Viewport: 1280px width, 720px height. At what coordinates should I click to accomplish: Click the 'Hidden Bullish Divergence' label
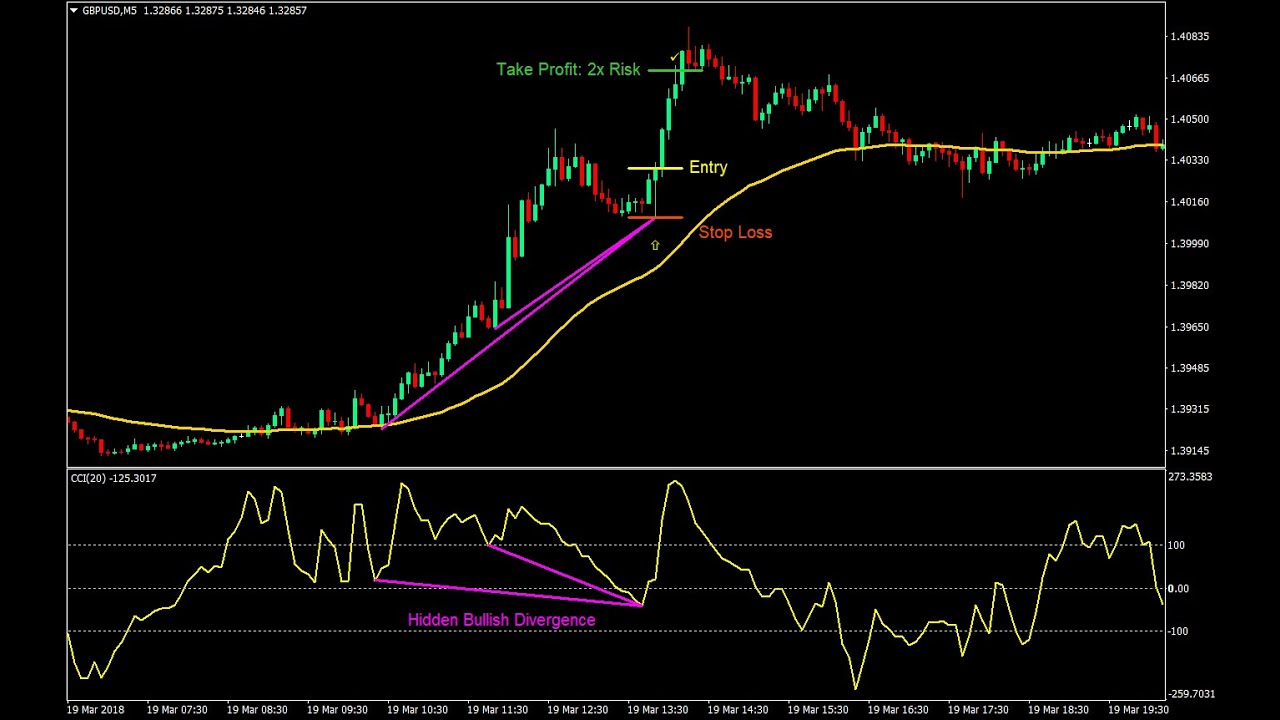[x=501, y=620]
